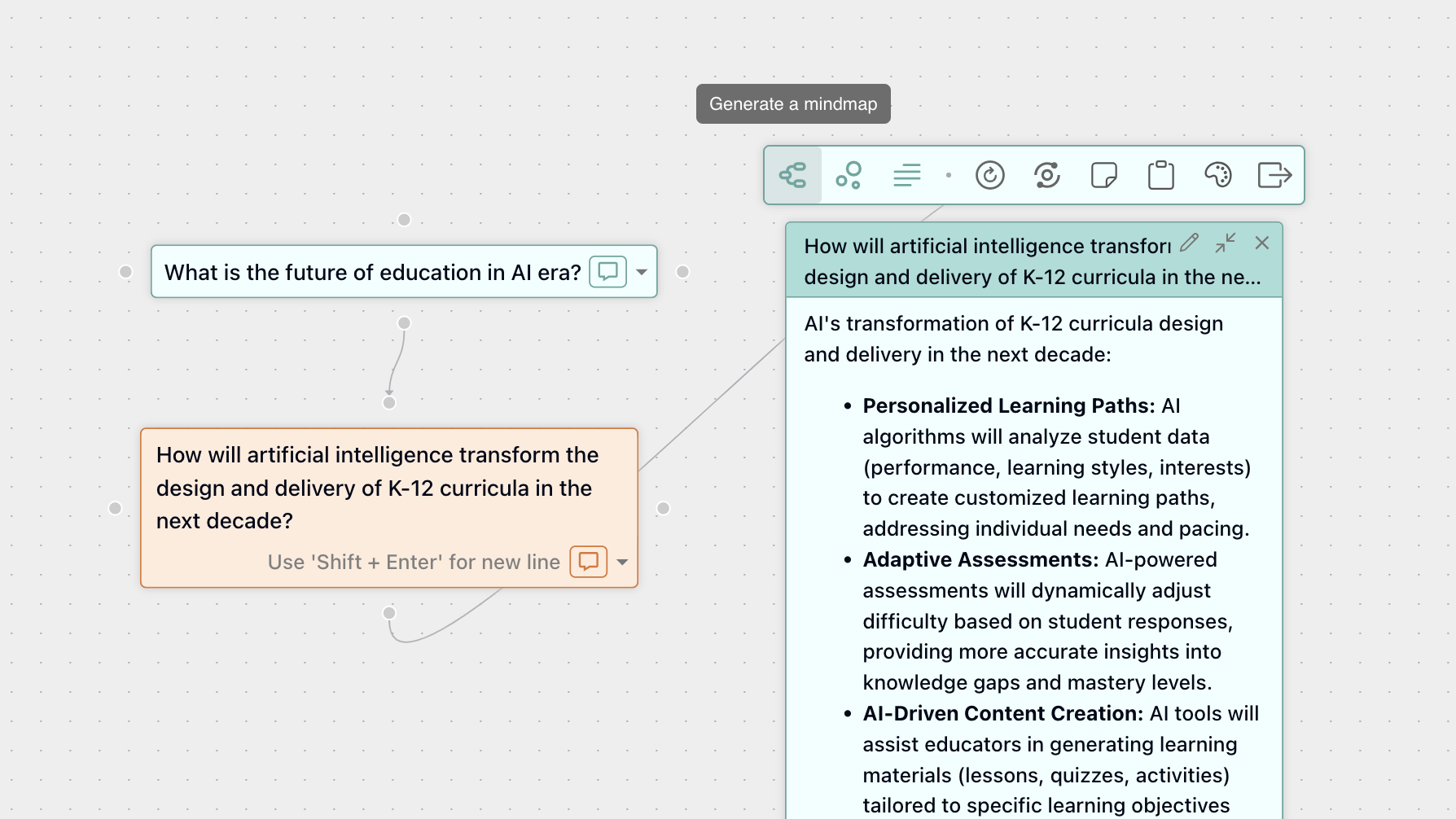This screenshot has width=1456, height=819.
Task: Open the color palette theme picker
Action: point(1217,174)
